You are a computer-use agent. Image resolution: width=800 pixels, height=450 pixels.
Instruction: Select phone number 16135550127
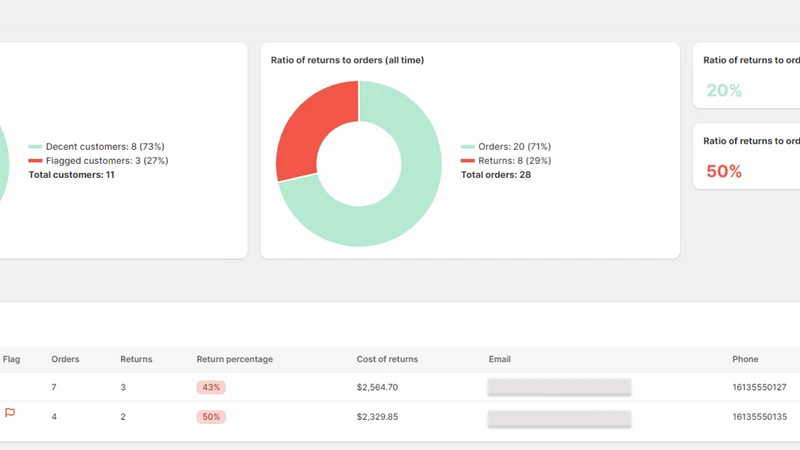pyautogui.click(x=759, y=387)
